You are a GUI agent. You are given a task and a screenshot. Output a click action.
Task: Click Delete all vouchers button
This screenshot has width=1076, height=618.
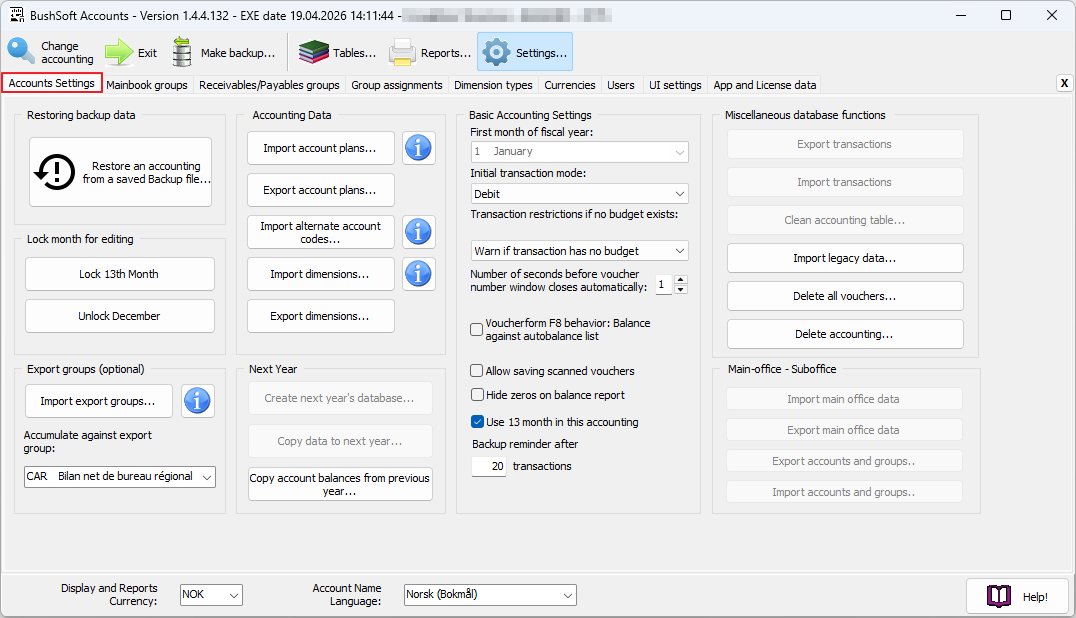[845, 296]
